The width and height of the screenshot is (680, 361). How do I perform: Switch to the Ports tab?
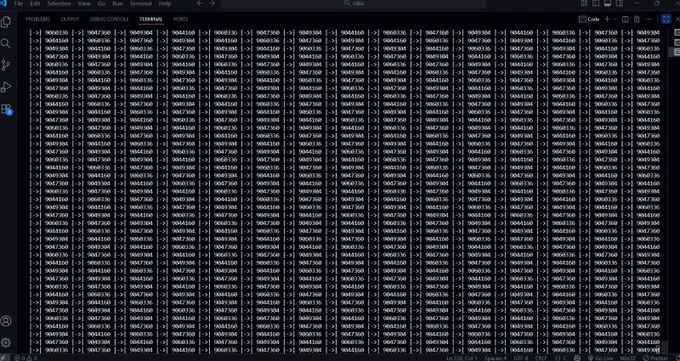(181, 19)
